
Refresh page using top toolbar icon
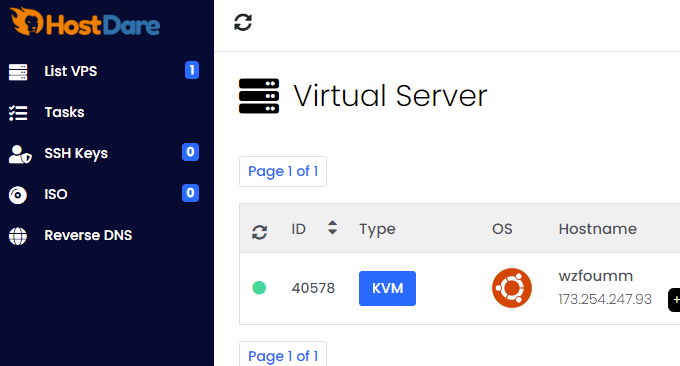[x=243, y=23]
